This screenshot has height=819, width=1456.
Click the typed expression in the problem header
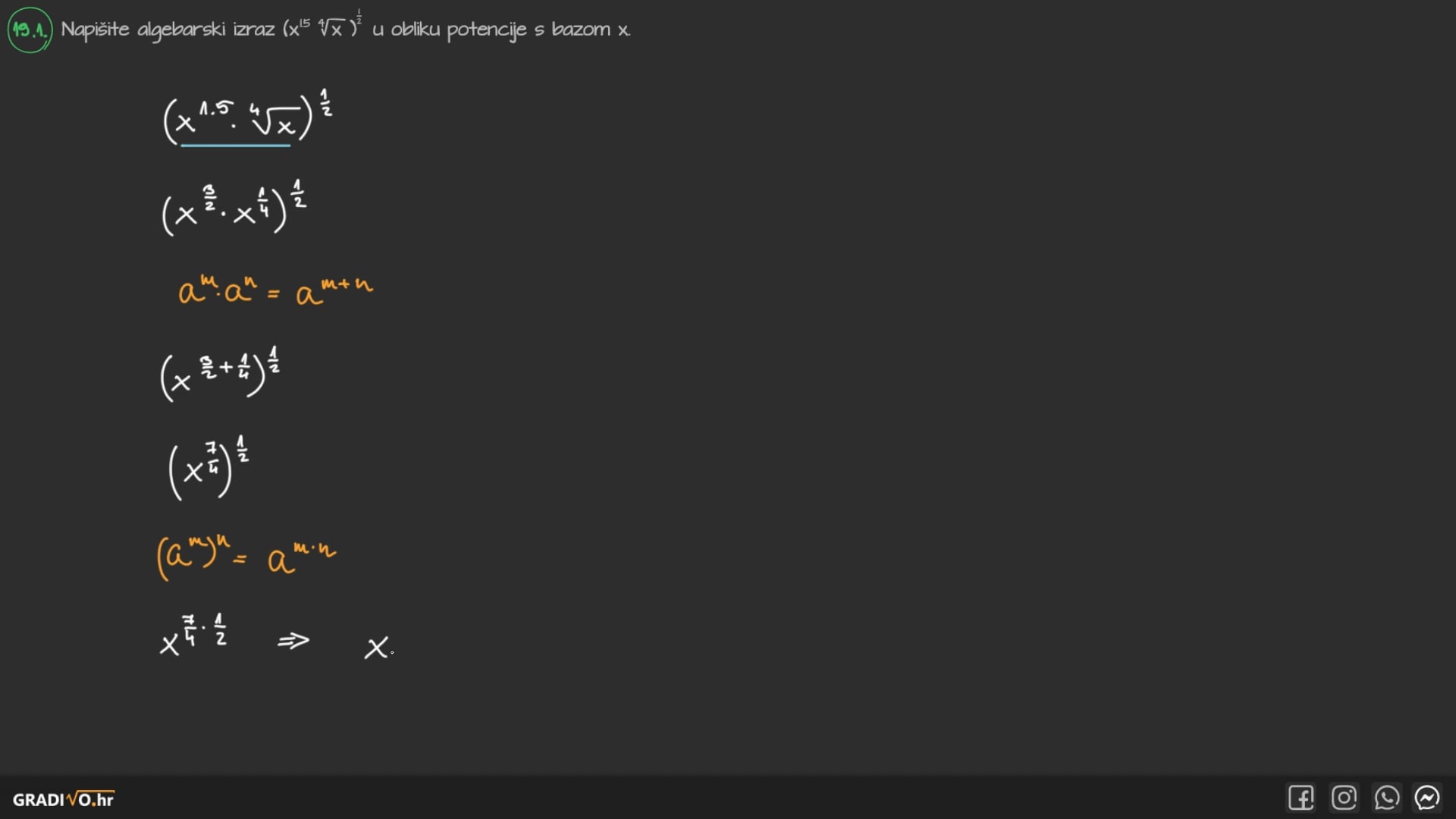click(322, 27)
